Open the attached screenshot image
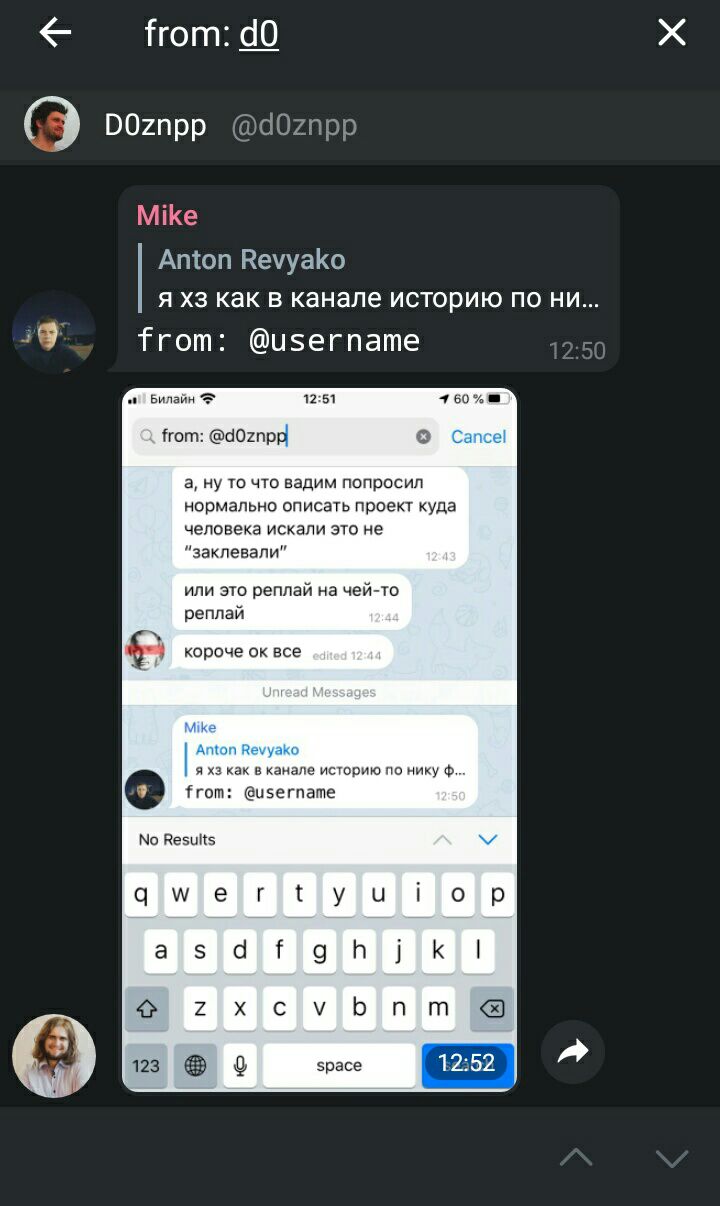 click(319, 741)
